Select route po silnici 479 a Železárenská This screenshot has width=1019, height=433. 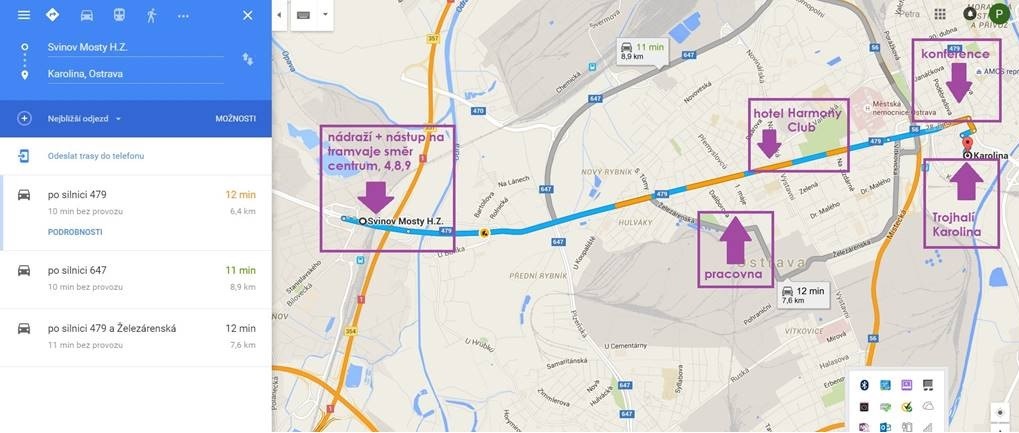coord(136,337)
